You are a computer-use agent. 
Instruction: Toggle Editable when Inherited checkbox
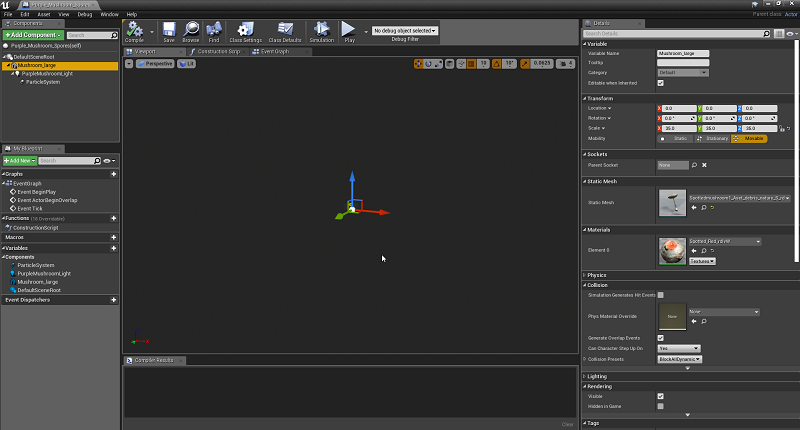point(661,83)
